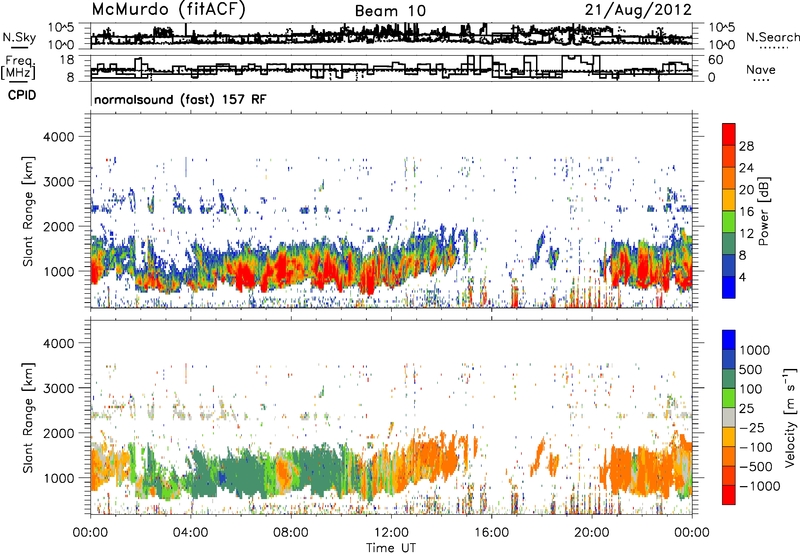This screenshot has width=800, height=554.
Task: Click the "4000" tick of power panel
Action: (58, 137)
